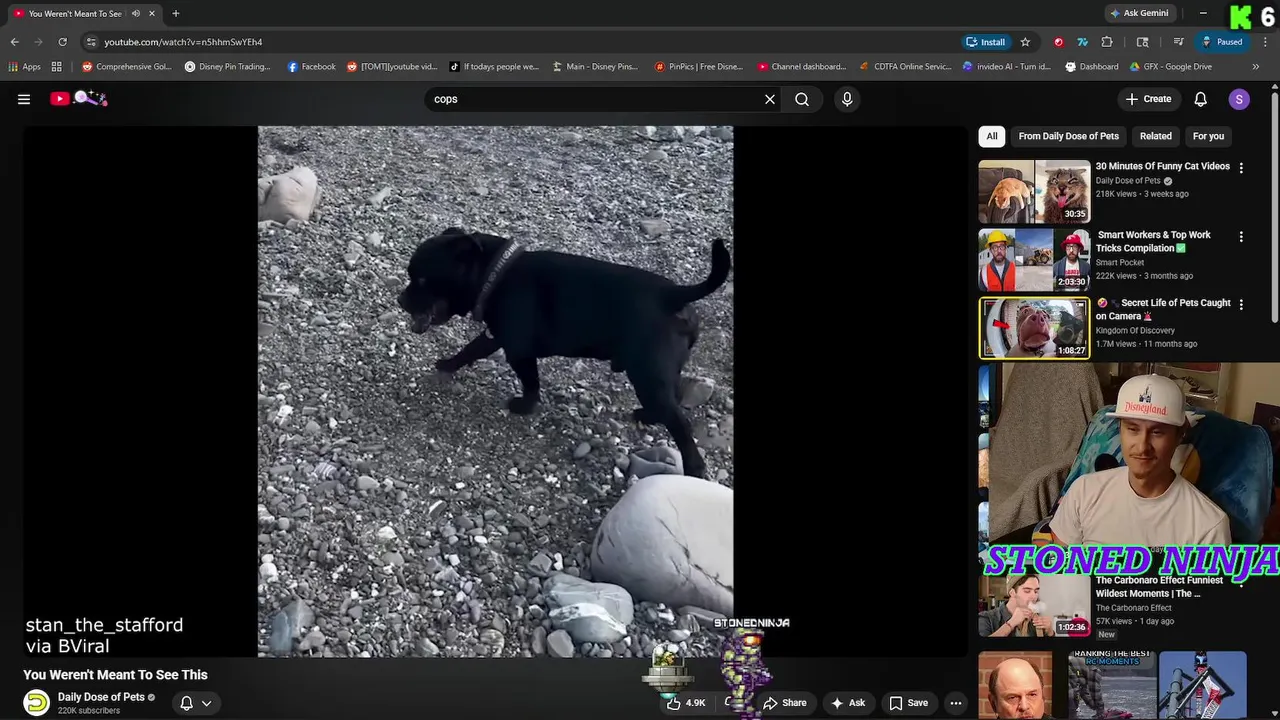The image size is (1280, 720).
Task: Open the Create menu
Action: [1148, 99]
